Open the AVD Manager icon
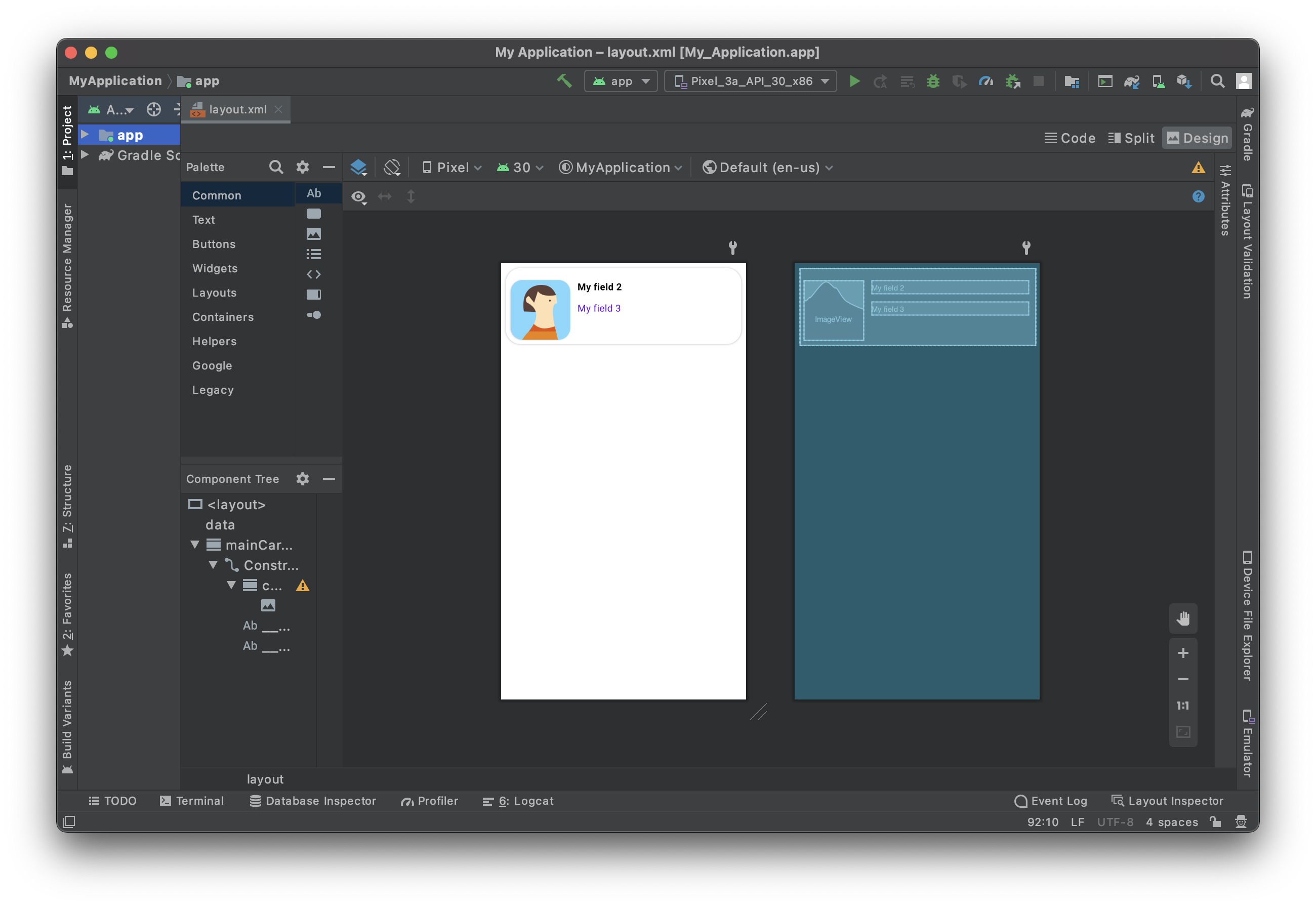Viewport: 1316px width, 907px height. [x=1158, y=81]
